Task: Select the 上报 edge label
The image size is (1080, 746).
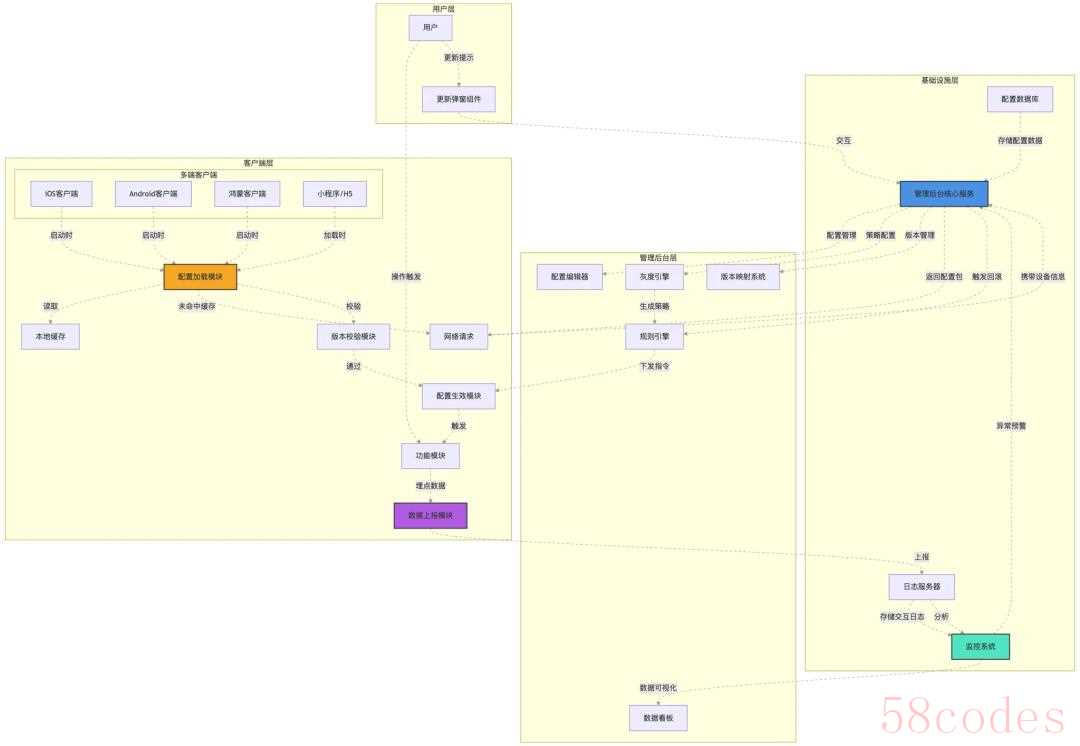Action: 922,557
